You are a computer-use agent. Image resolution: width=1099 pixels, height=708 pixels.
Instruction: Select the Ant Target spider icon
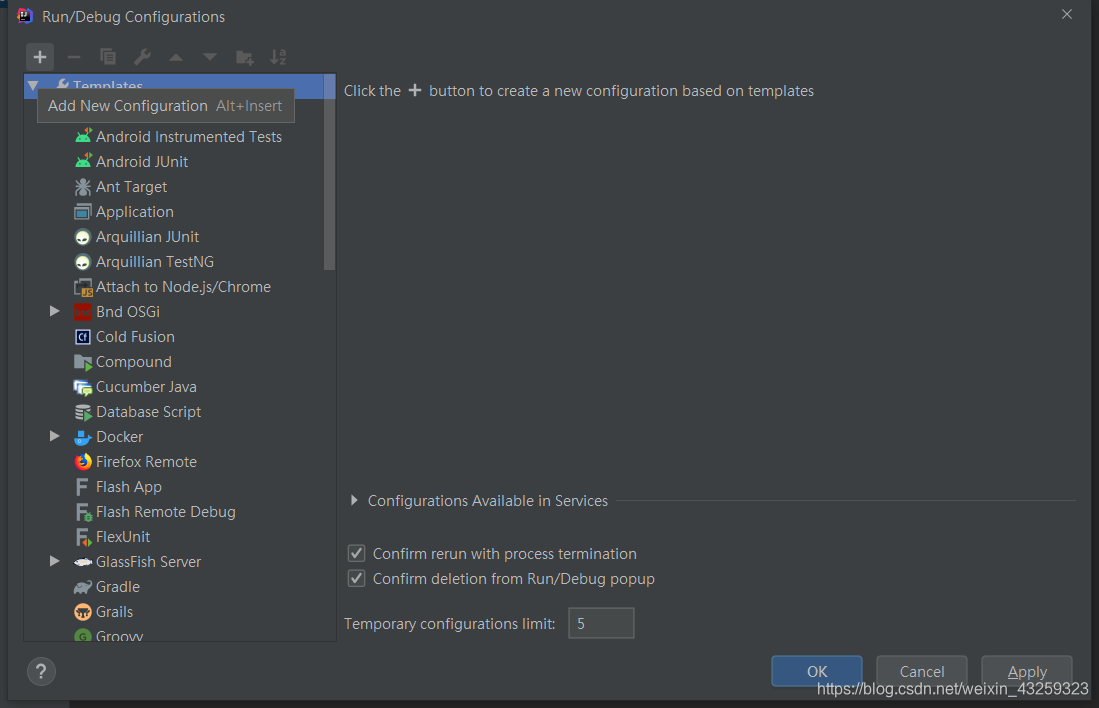83,186
